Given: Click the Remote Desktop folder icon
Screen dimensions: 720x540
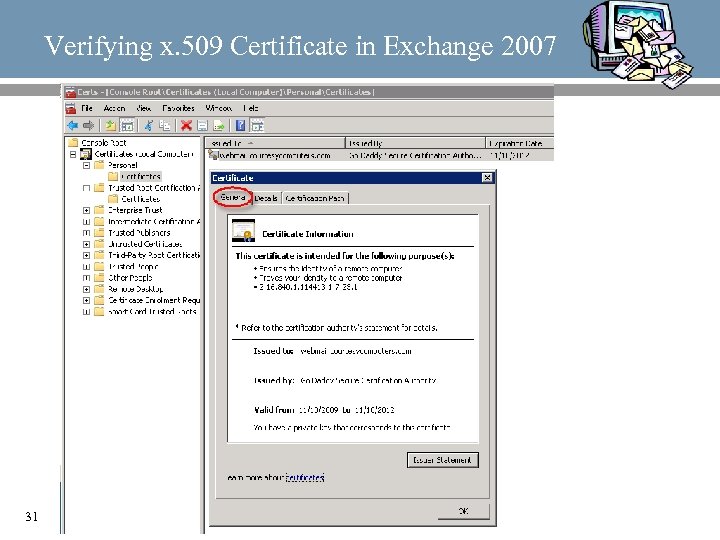Looking at the screenshot, I should tap(99, 289).
